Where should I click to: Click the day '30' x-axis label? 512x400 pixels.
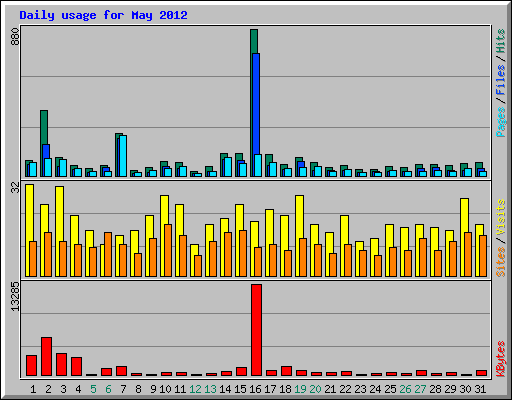click(x=465, y=389)
